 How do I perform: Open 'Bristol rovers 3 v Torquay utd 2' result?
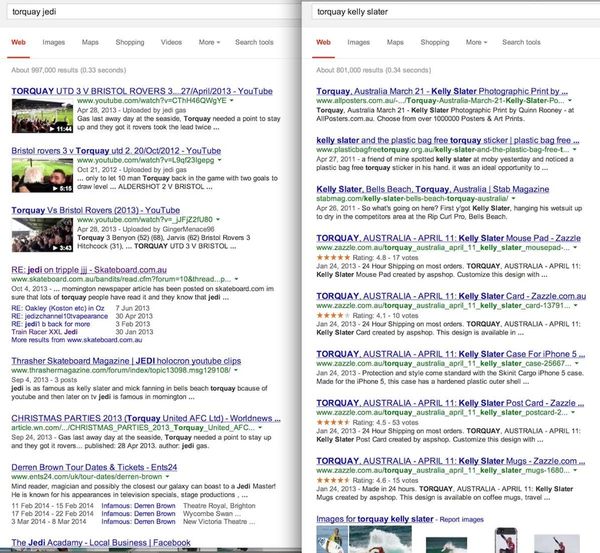116,150
